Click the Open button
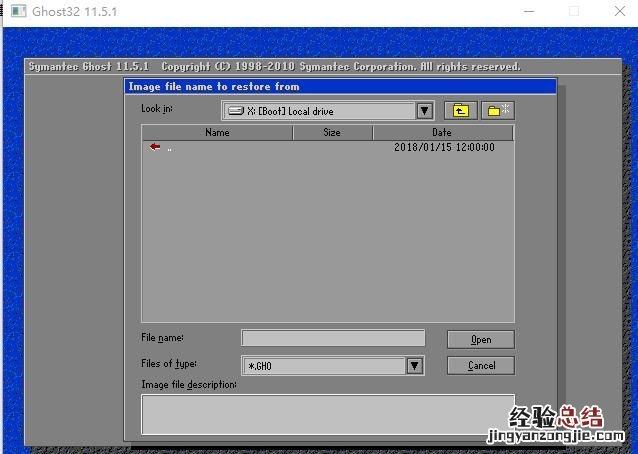The image size is (638, 454). point(481,339)
